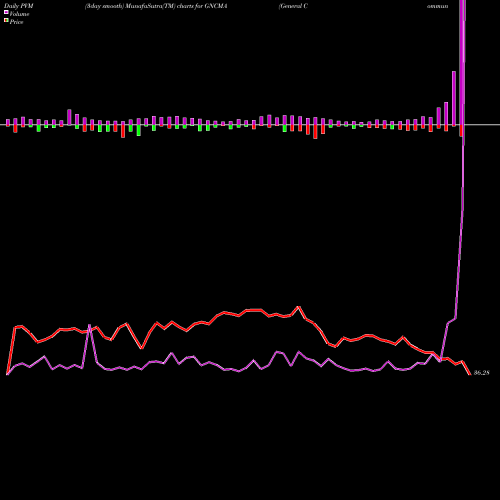Click the 86.28 price value label
Viewport: 500px width, 500px height.
click(x=481, y=373)
